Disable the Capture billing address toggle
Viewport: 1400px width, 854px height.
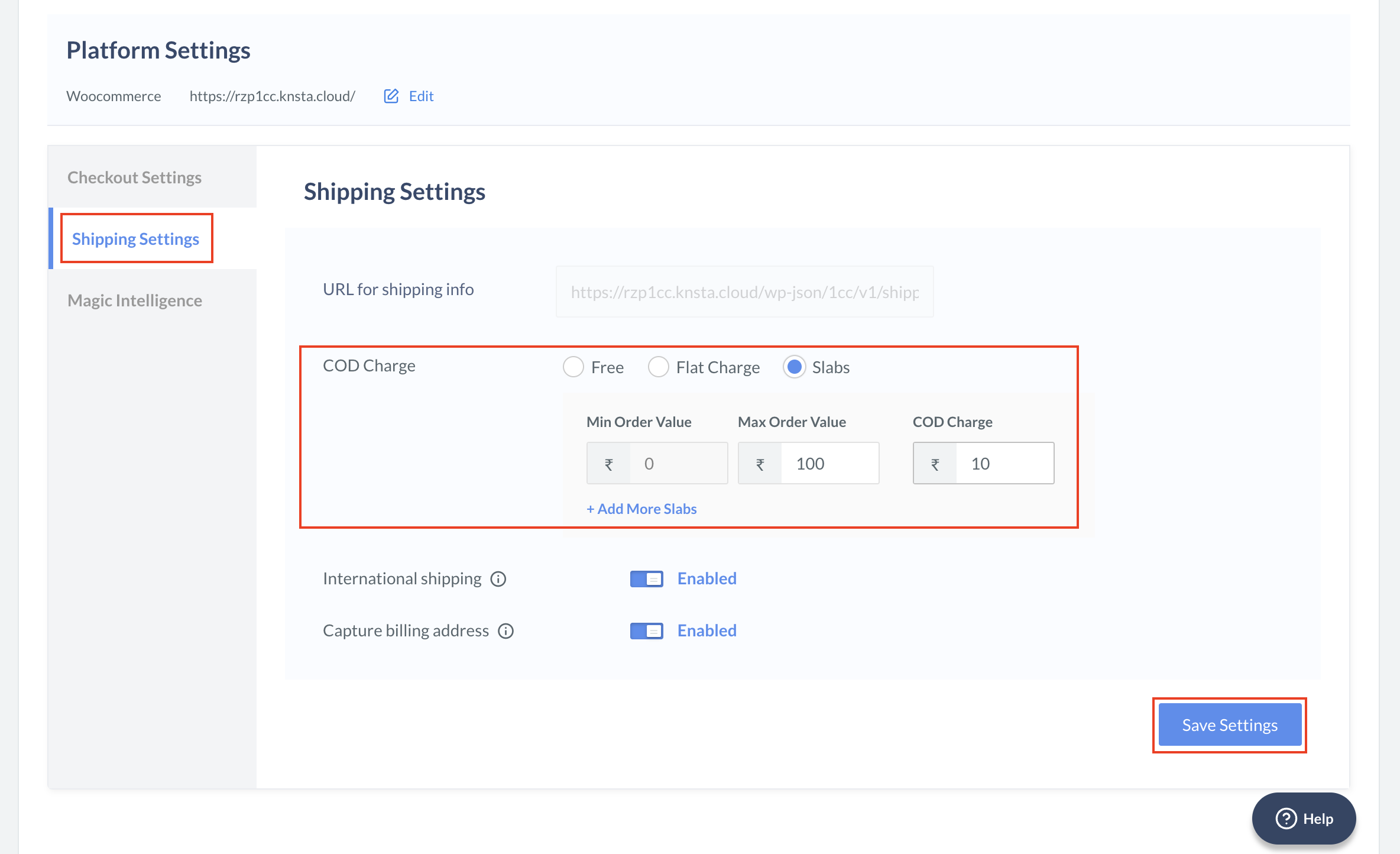[646, 630]
